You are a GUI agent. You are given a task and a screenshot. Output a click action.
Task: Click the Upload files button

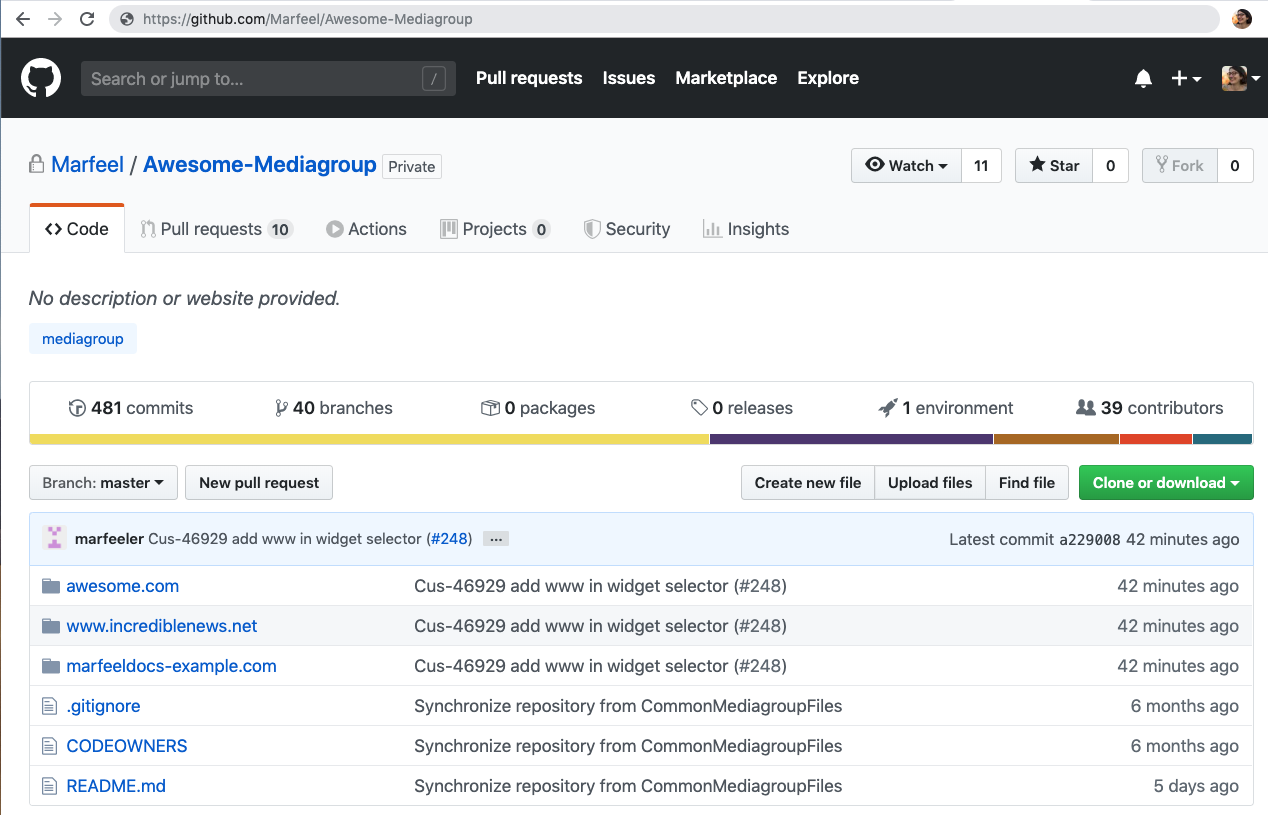coord(930,483)
